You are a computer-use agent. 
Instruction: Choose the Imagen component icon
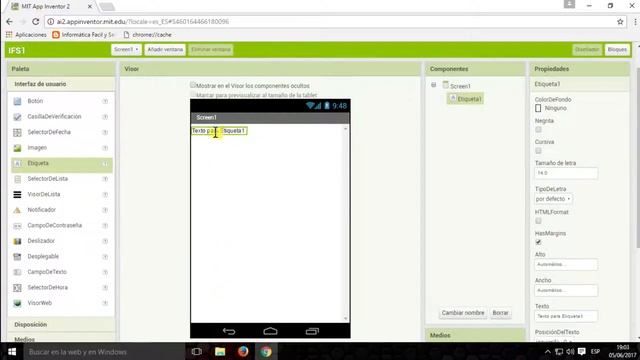(17, 148)
